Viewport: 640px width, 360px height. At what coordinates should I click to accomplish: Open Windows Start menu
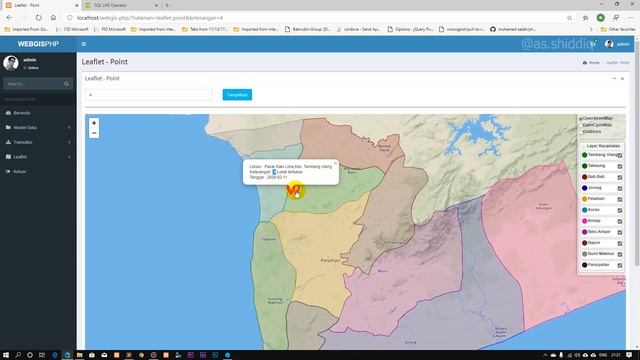pyautogui.click(x=6, y=355)
